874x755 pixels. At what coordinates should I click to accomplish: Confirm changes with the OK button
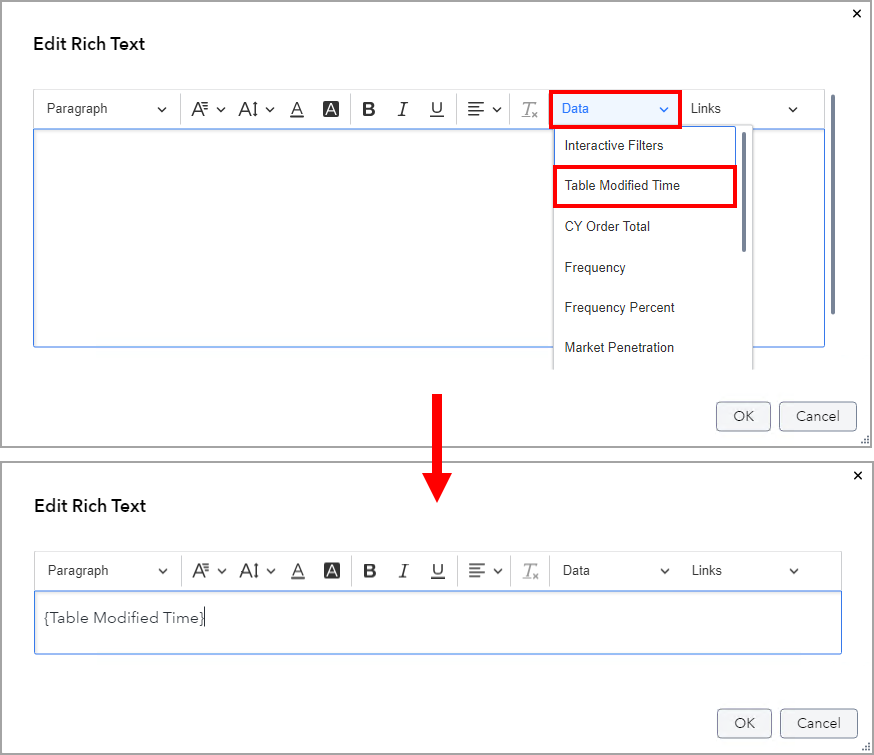click(x=743, y=416)
